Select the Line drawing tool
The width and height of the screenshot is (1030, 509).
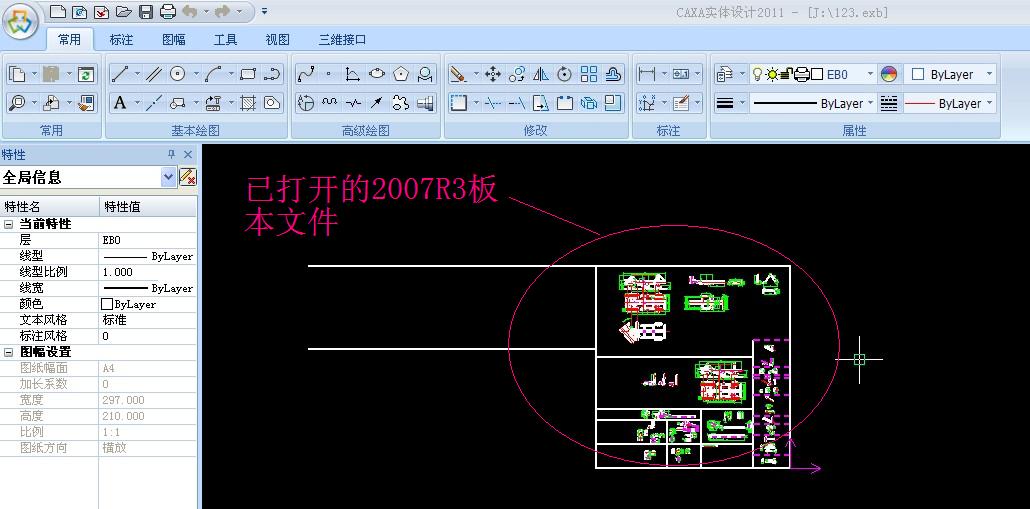click(x=120, y=74)
